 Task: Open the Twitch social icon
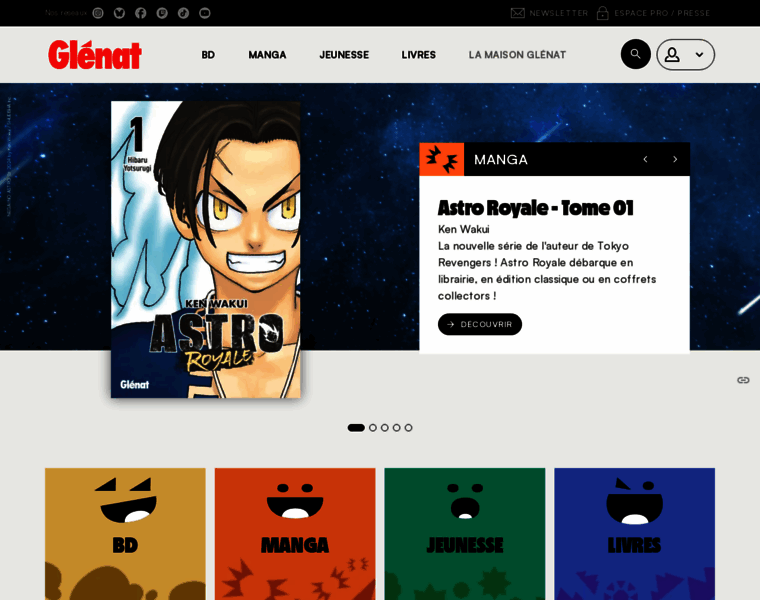point(162,13)
